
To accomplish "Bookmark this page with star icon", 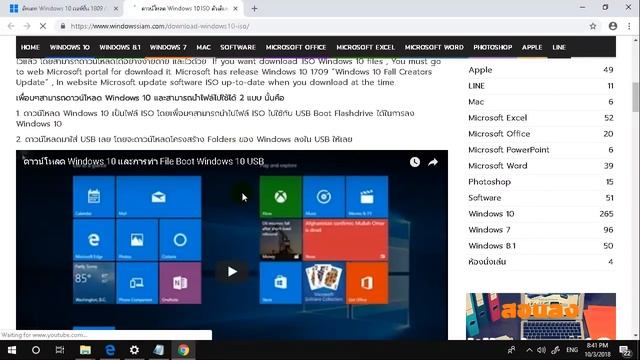I will 593,26.
